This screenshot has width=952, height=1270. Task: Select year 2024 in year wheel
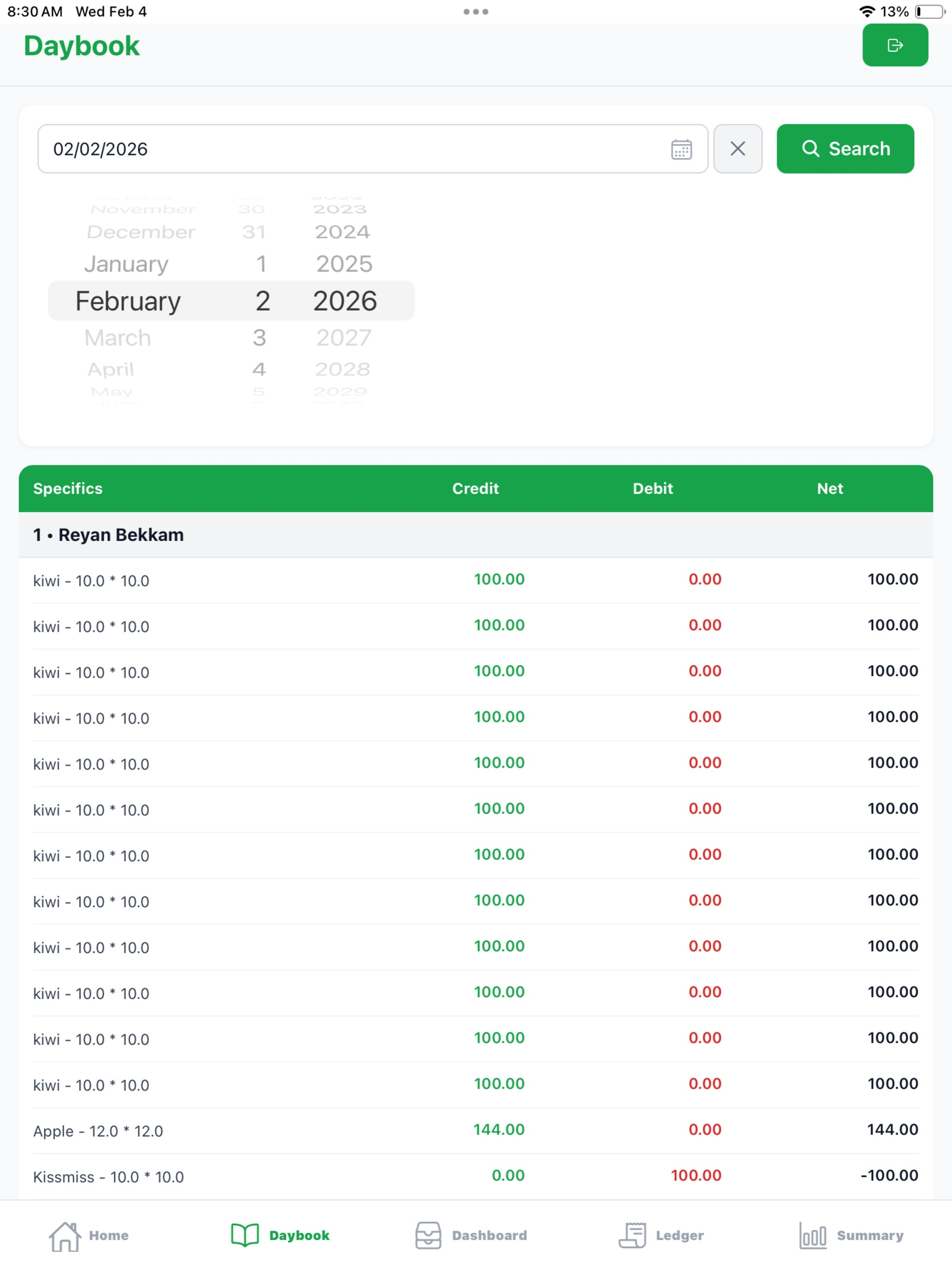343,232
